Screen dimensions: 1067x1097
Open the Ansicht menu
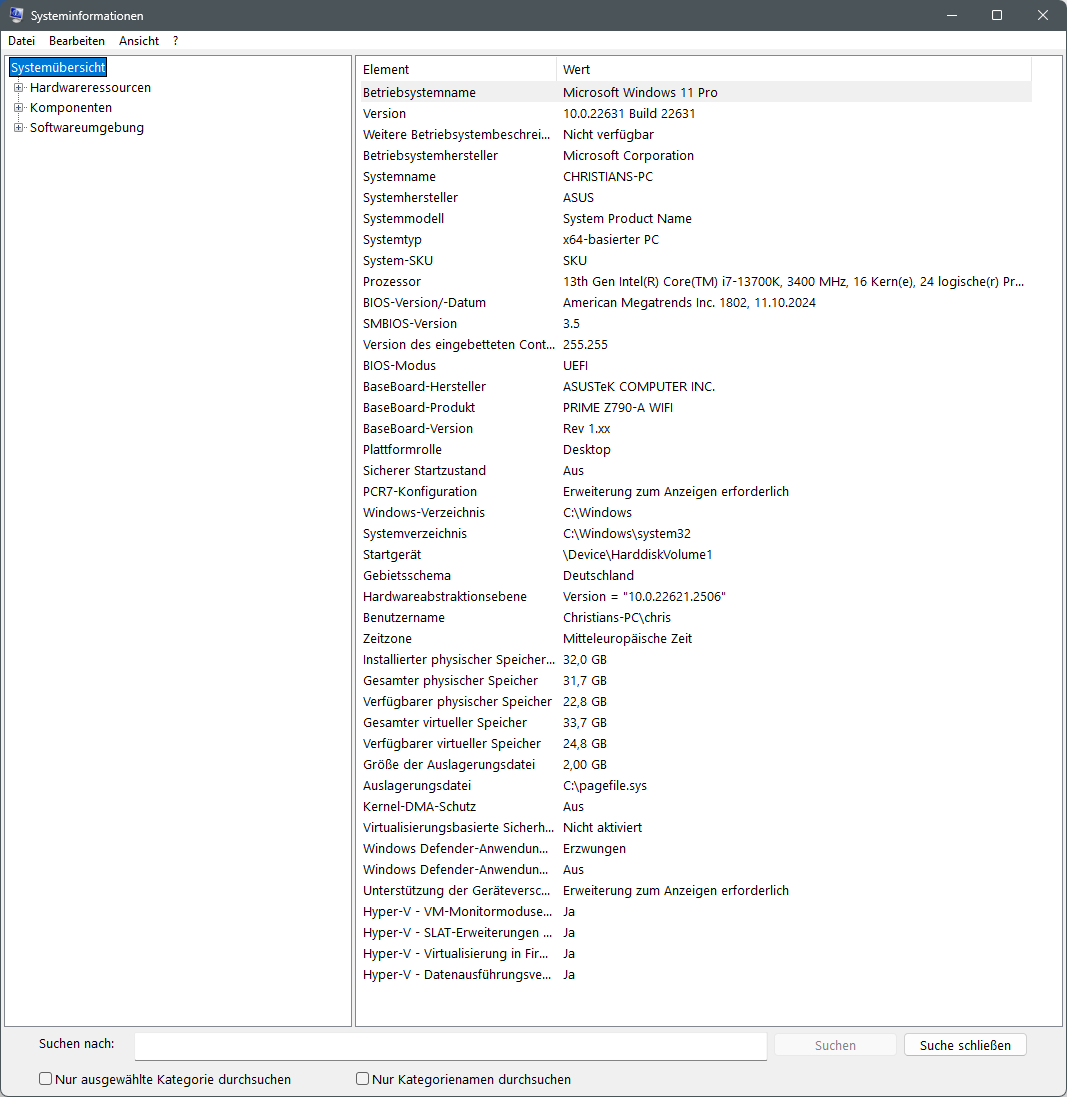point(138,40)
